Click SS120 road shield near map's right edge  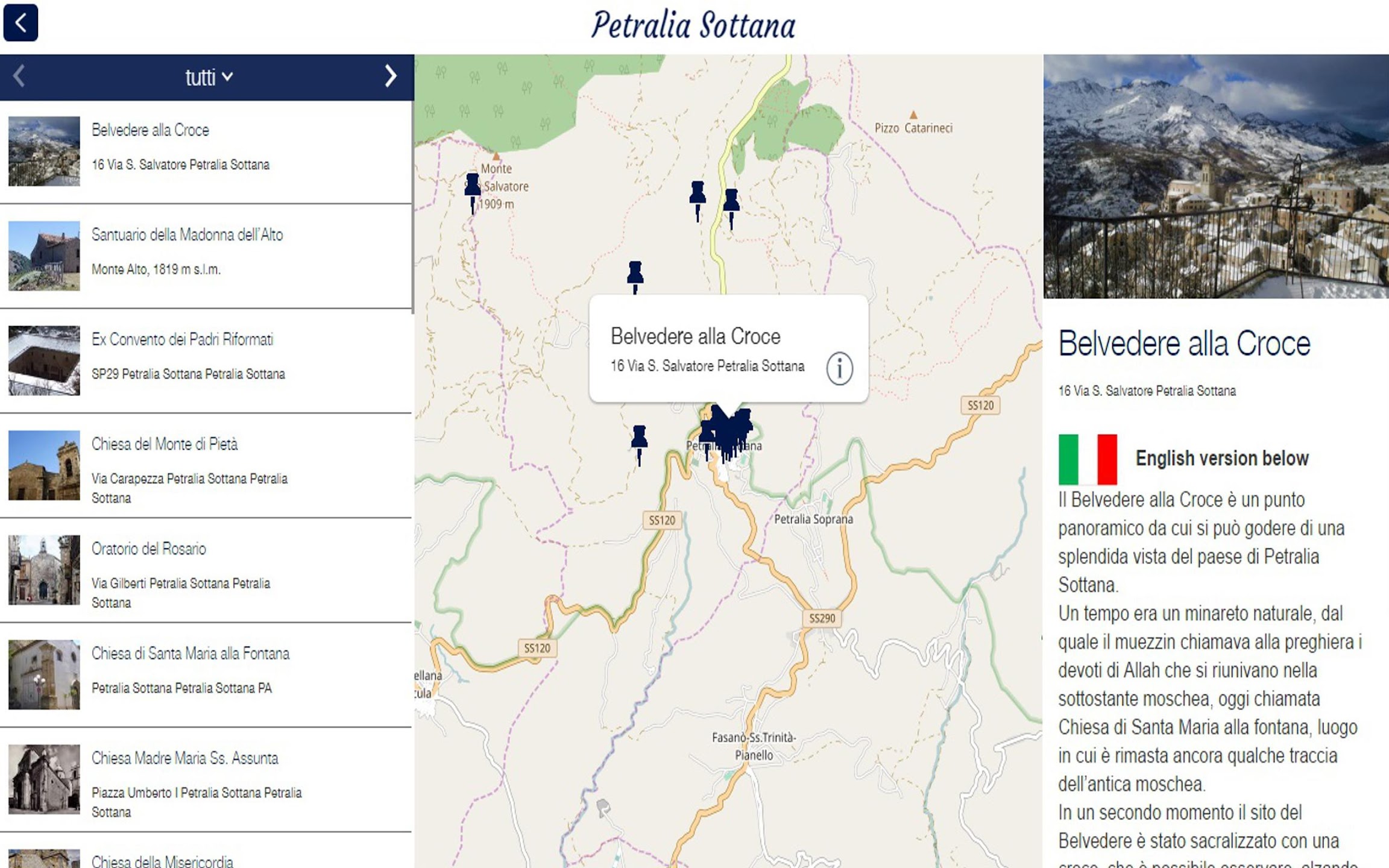click(x=980, y=405)
